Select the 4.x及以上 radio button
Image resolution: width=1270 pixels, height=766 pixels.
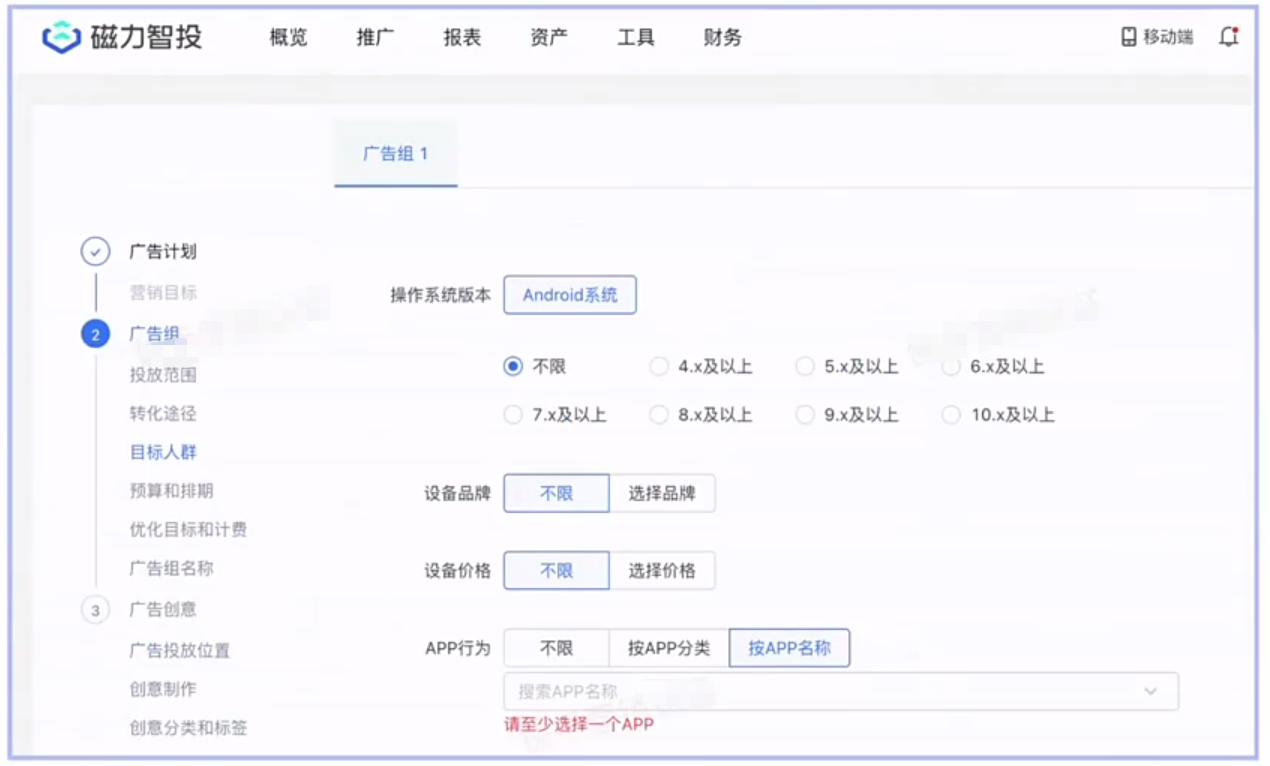659,366
